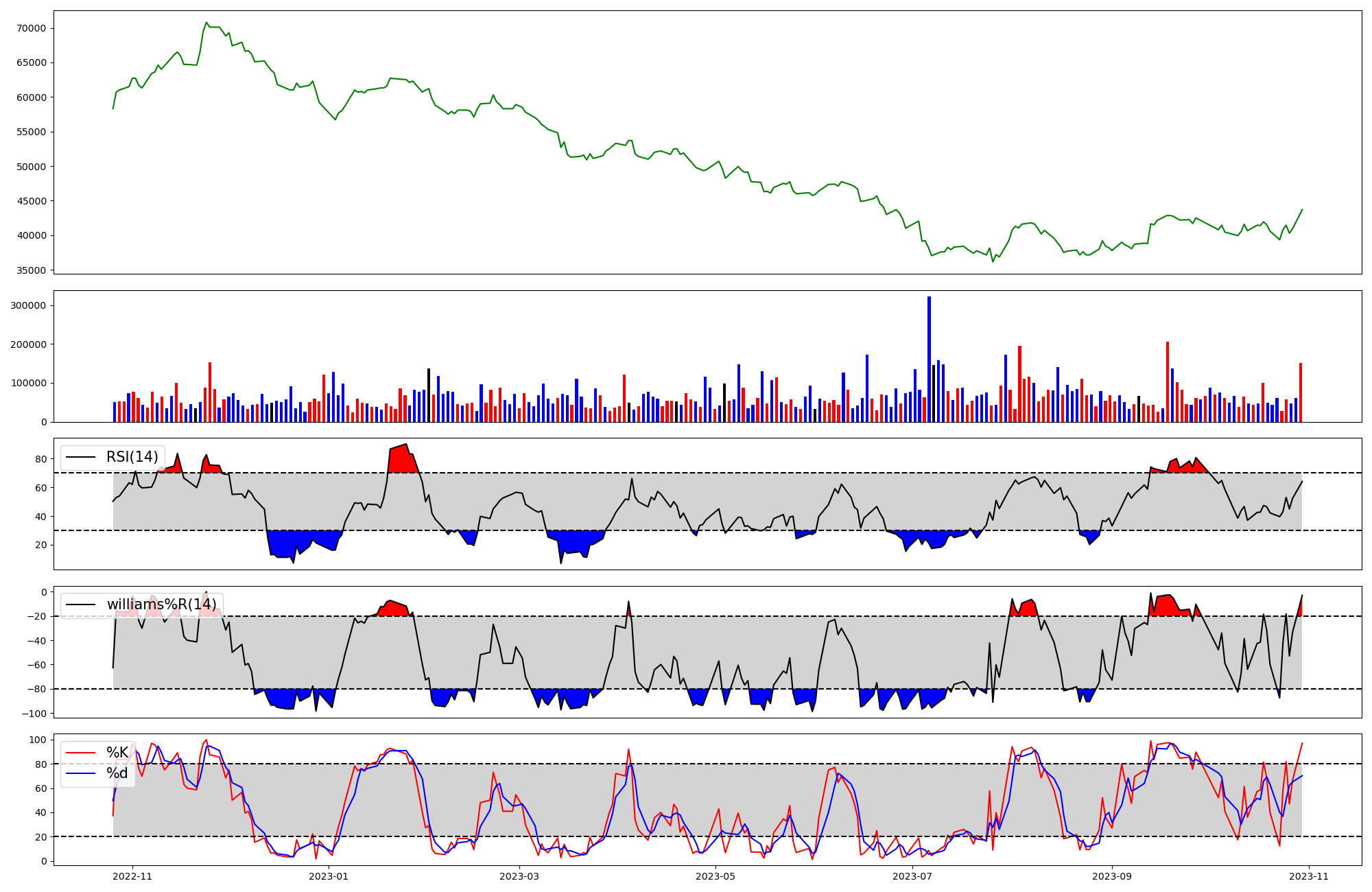Click the 2022-11 date tick label
The height and width of the screenshot is (892, 1372).
132,876
